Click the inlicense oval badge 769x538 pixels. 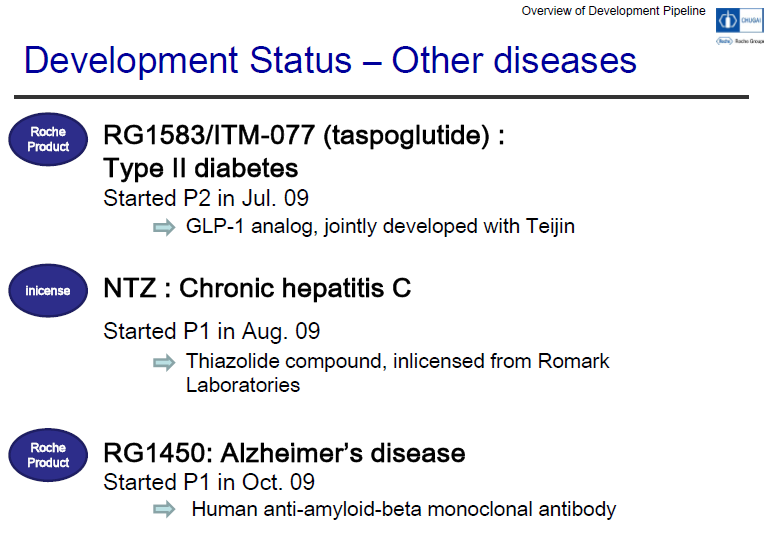(x=48, y=291)
